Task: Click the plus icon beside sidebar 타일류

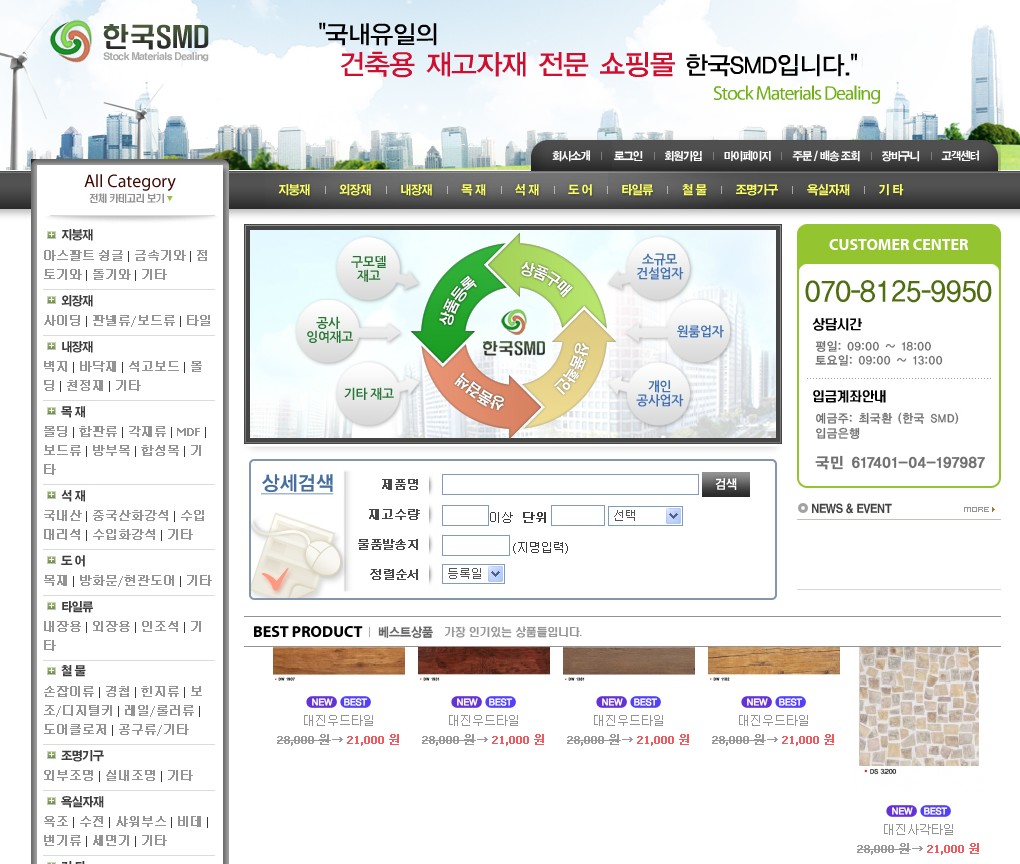Action: click(51, 606)
